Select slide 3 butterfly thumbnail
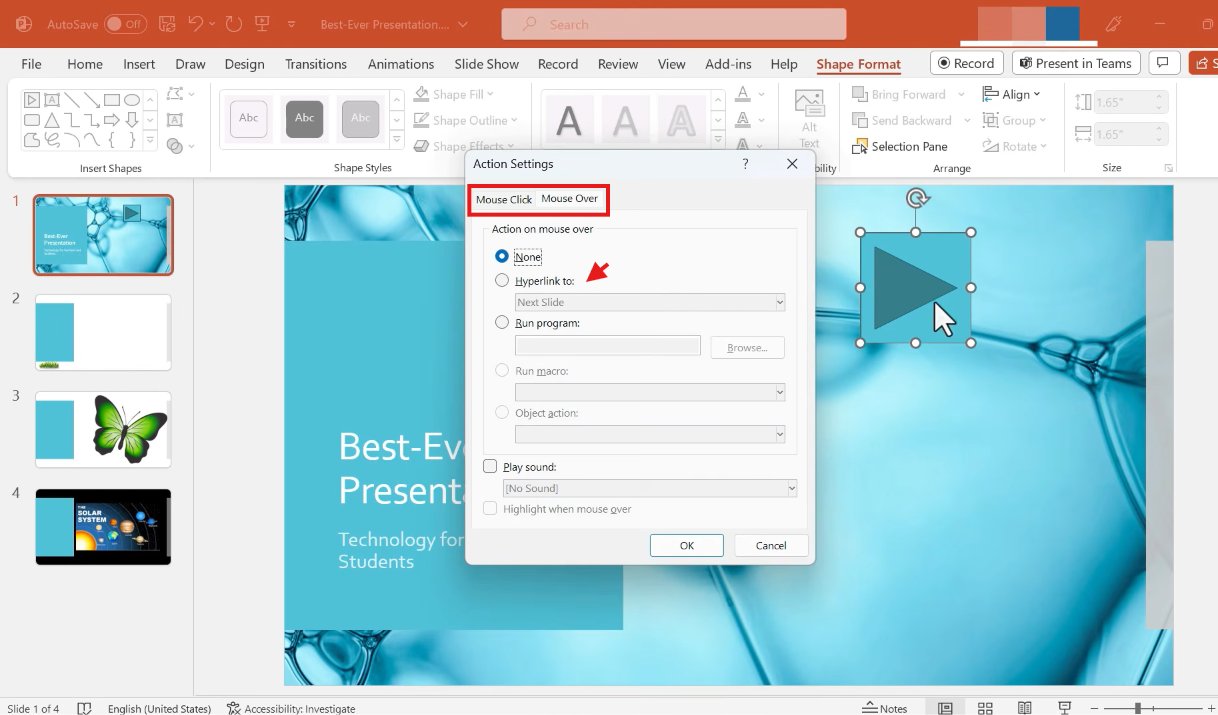Image resolution: width=1218 pixels, height=715 pixels. coord(103,429)
